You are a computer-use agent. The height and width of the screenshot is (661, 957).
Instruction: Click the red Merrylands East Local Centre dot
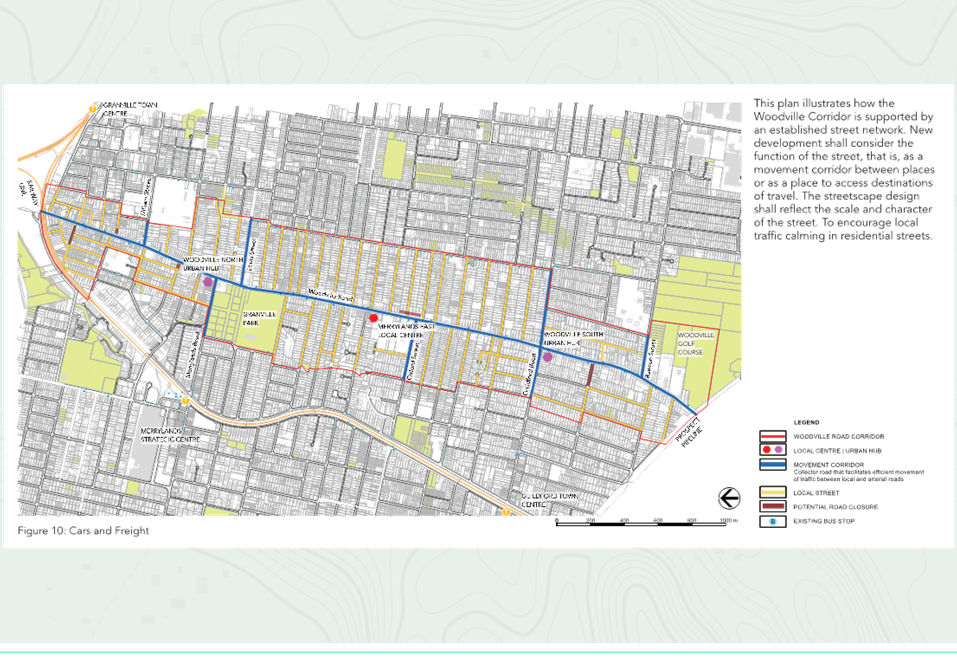[374, 318]
